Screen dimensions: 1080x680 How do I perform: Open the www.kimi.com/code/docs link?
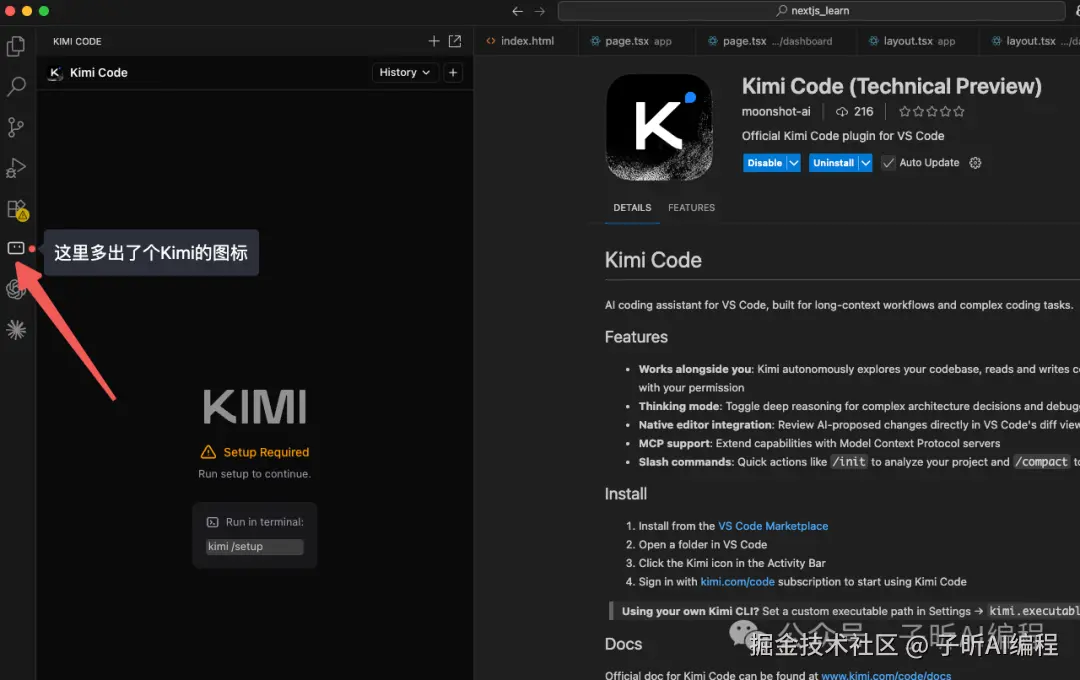click(886, 675)
